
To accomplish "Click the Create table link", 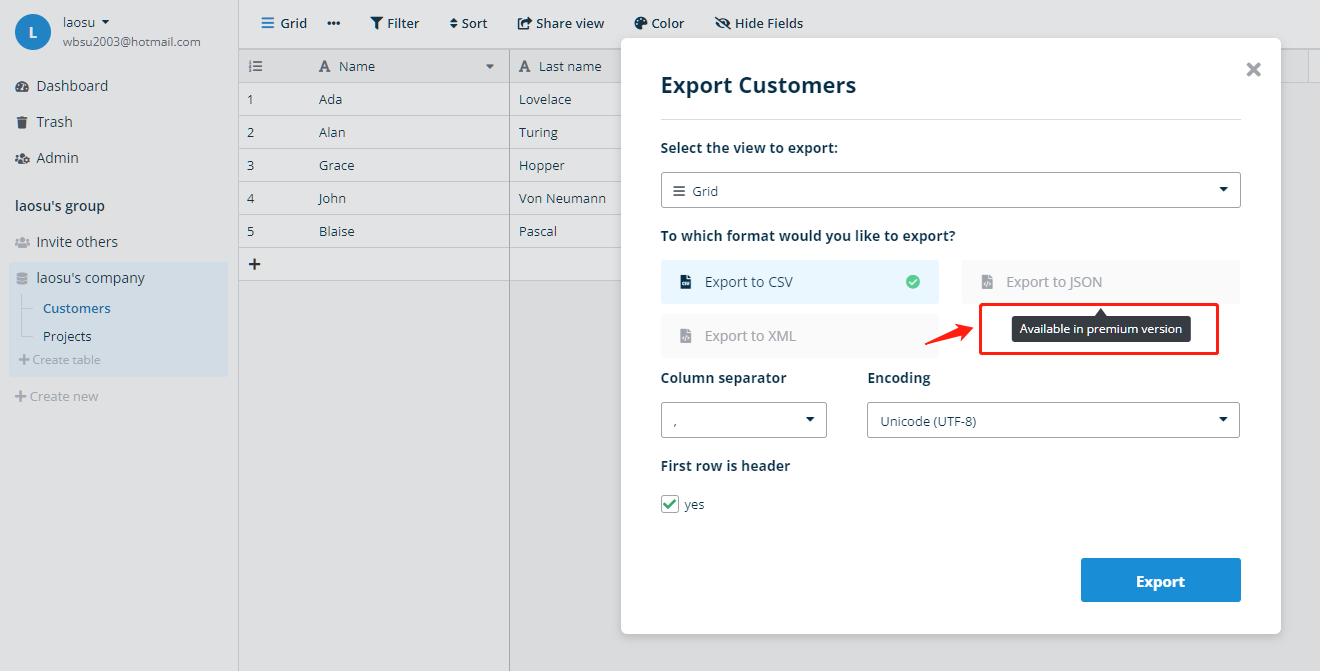I will click(60, 360).
